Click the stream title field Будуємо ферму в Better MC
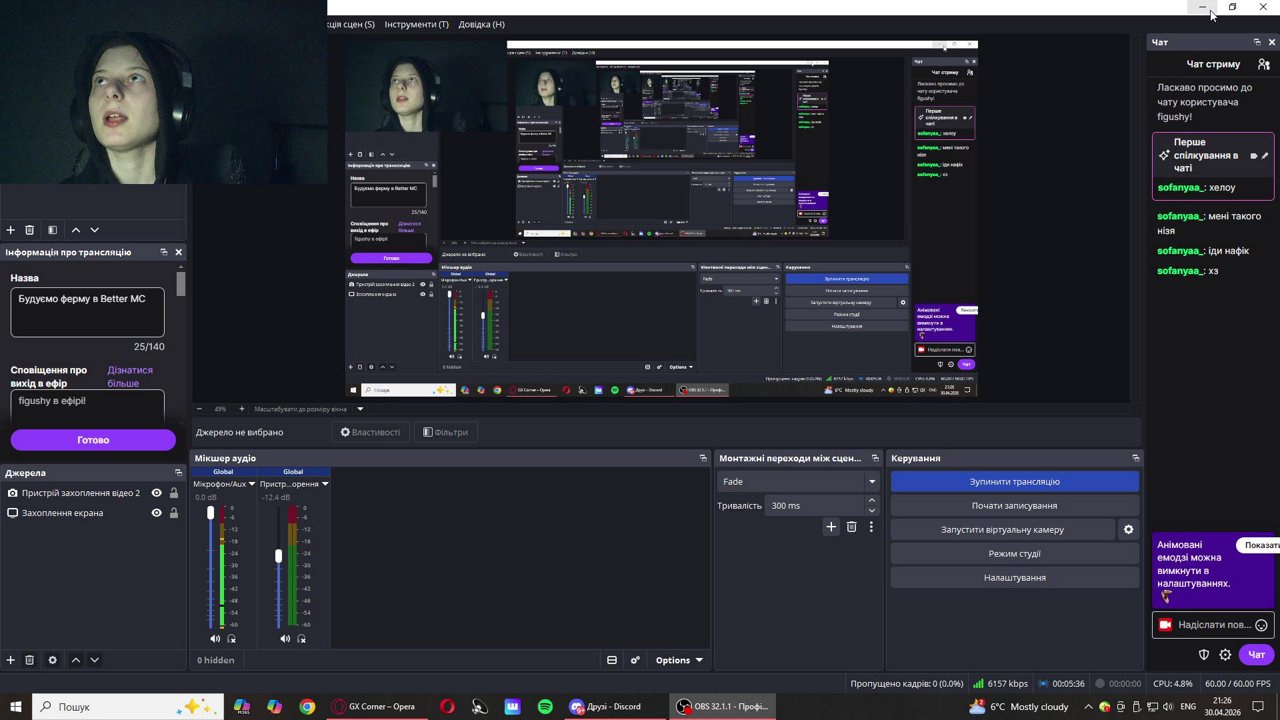The width and height of the screenshot is (1280, 720). (x=88, y=312)
